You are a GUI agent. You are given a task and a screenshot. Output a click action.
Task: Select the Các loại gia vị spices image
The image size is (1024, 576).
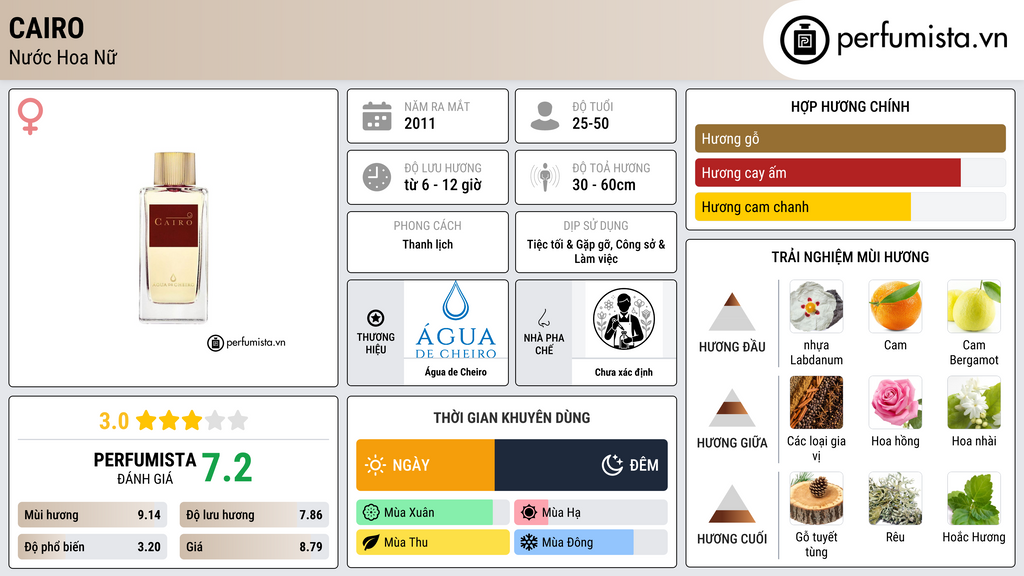816,402
